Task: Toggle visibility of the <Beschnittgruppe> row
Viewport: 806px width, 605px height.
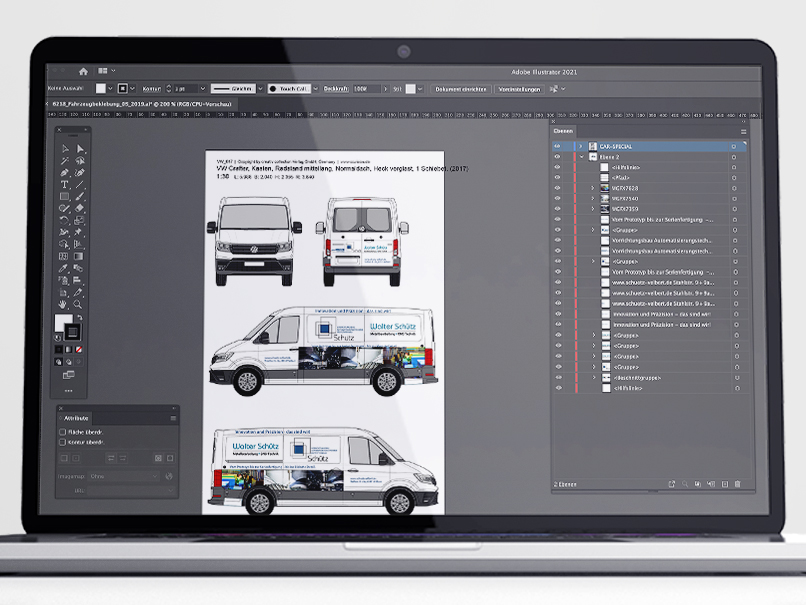Action: click(558, 377)
